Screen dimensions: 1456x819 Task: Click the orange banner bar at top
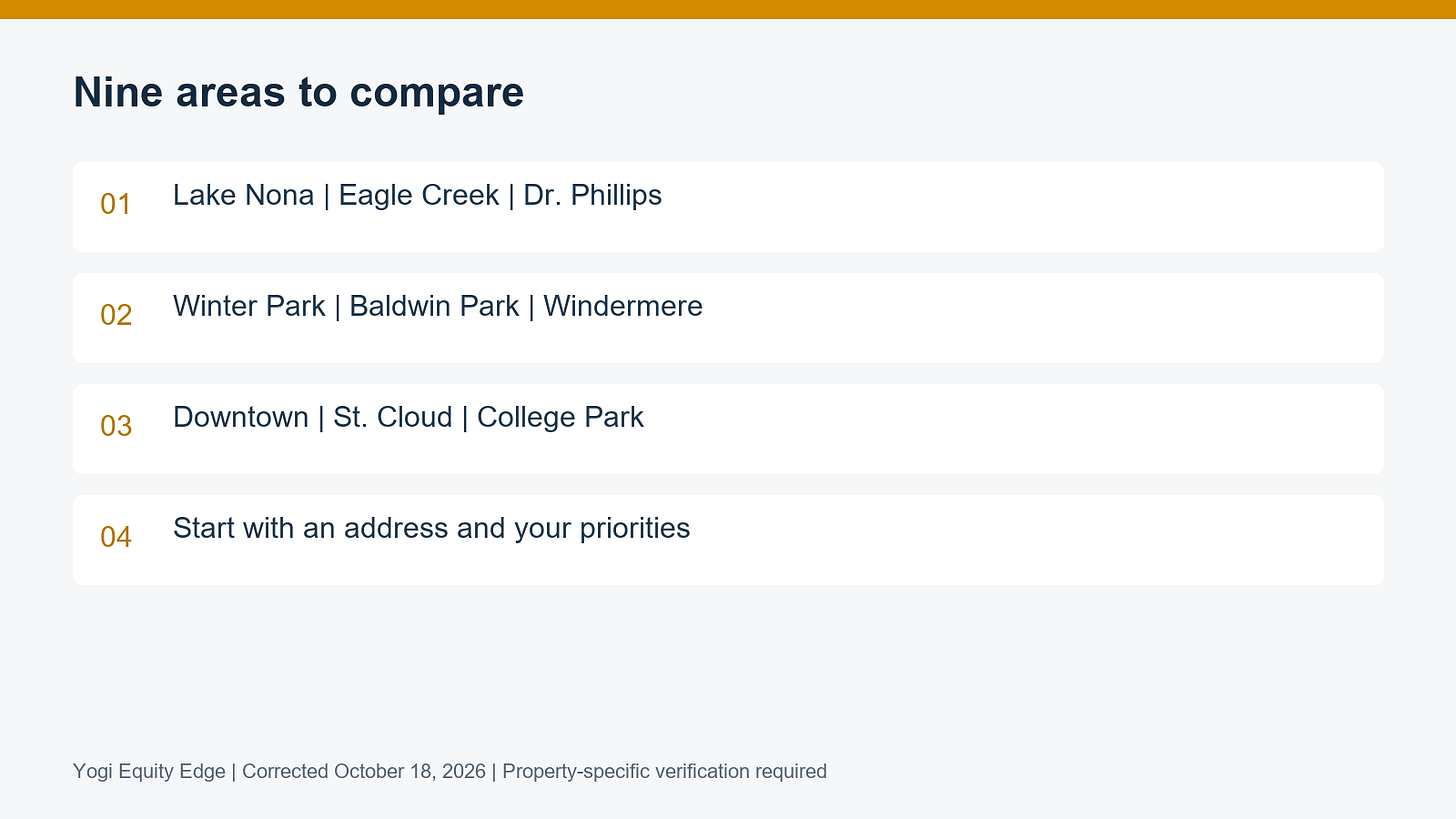pos(728,9)
